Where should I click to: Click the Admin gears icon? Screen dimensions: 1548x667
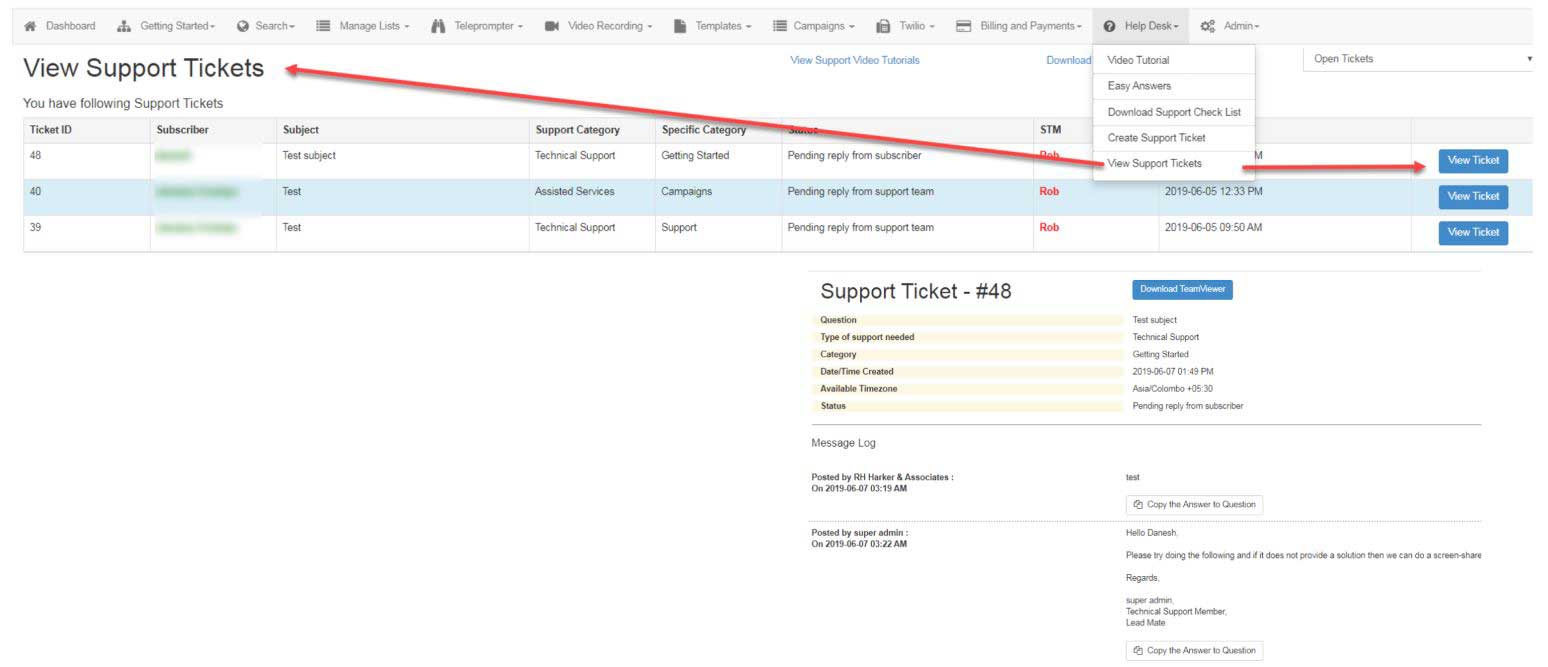point(1207,26)
